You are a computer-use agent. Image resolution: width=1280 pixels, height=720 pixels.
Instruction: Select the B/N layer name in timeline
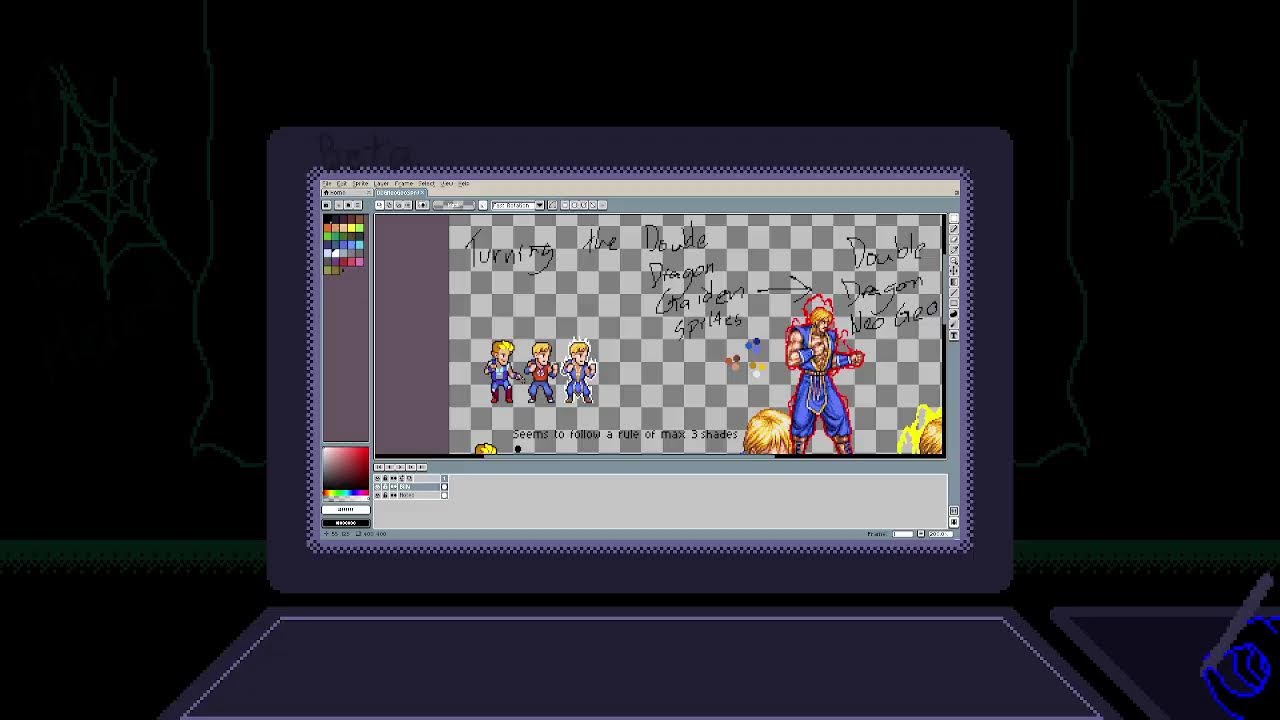(x=419, y=487)
